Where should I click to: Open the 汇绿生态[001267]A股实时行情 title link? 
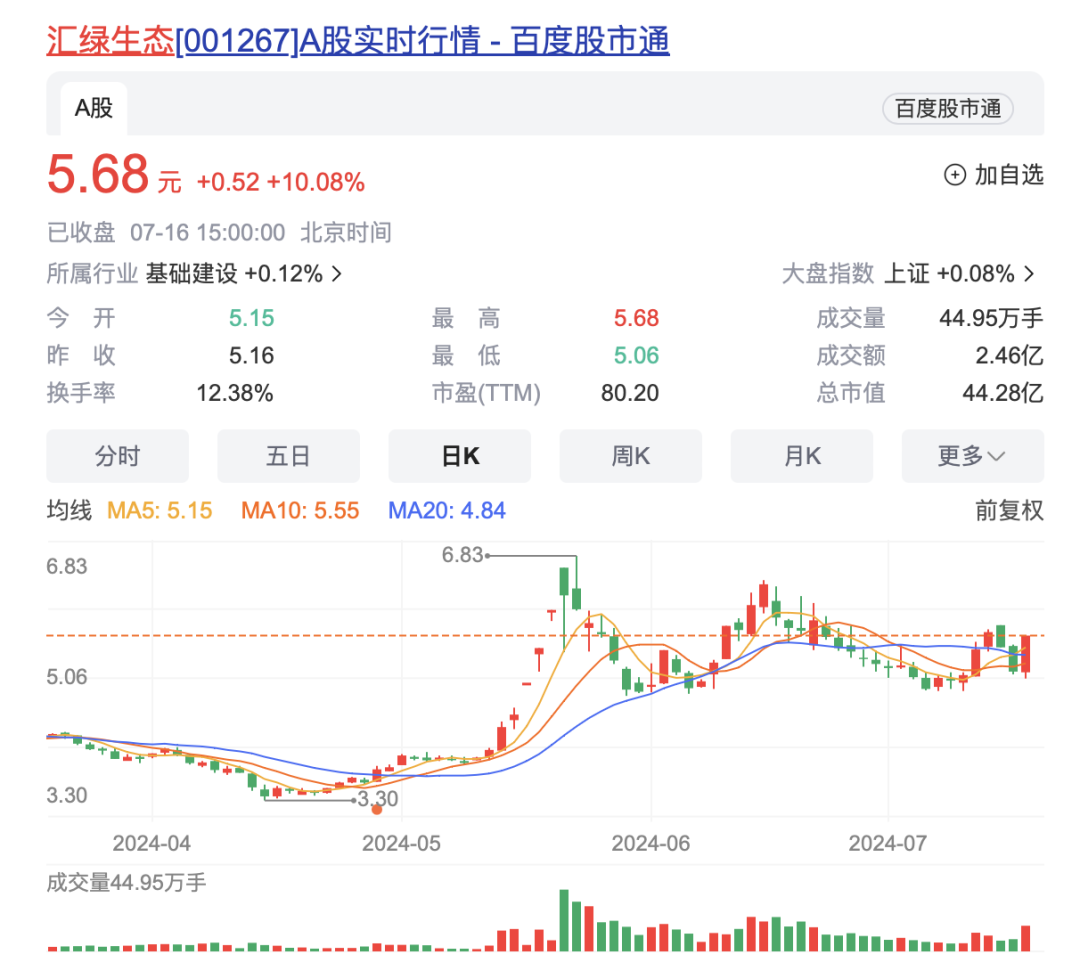(357, 40)
